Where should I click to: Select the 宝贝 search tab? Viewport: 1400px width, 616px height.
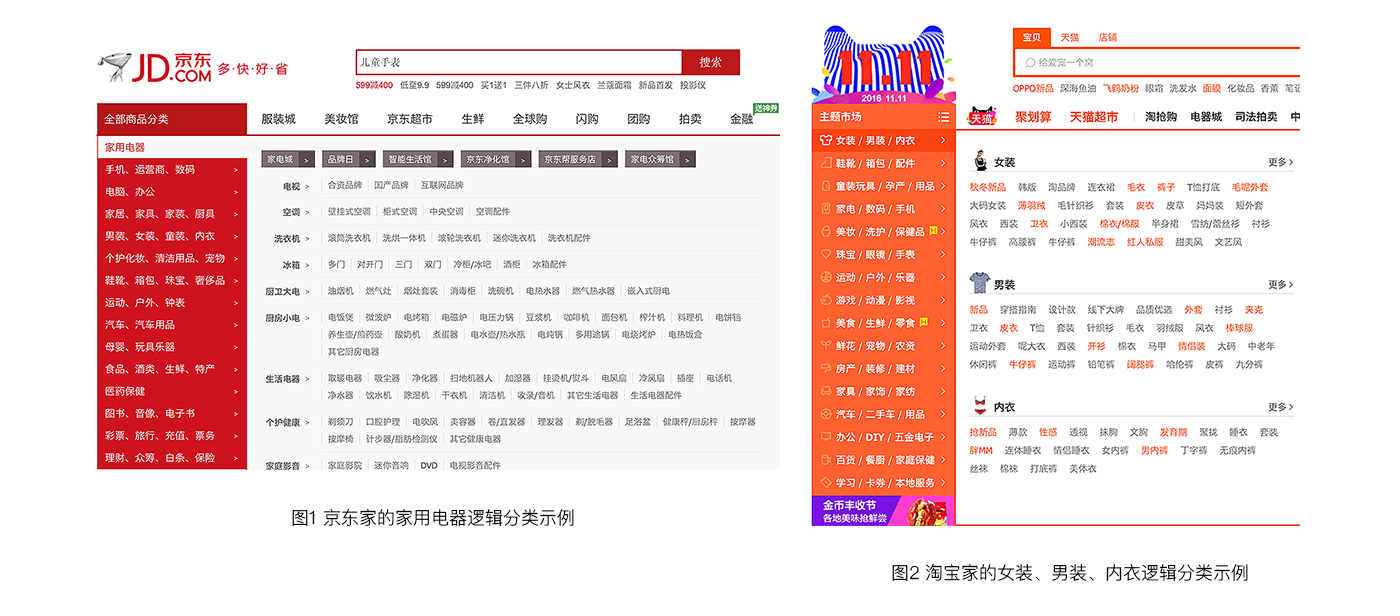point(1030,38)
